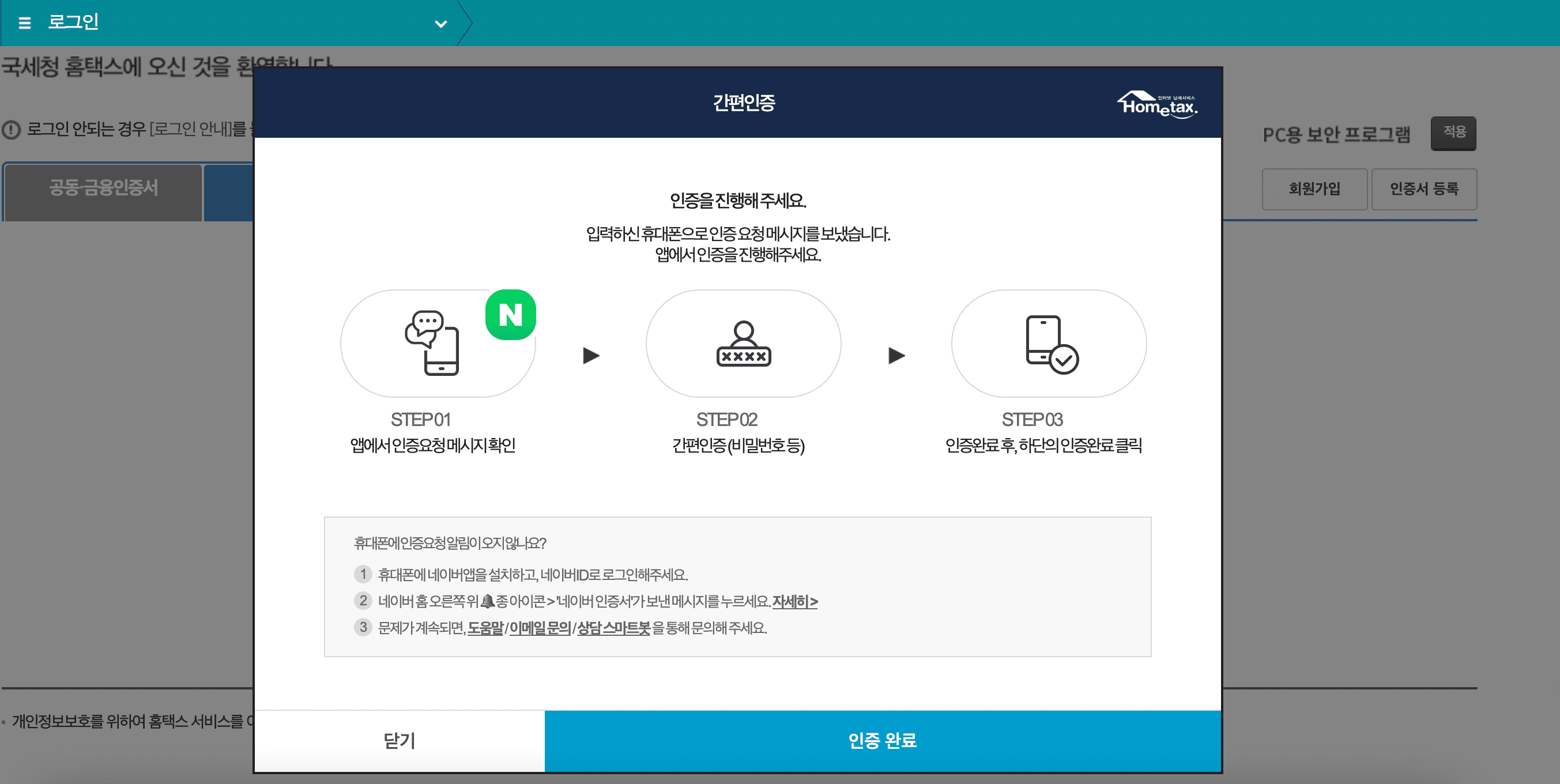Click the phone message STEP01 icon
This screenshot has height=784, width=1560.
432,343
